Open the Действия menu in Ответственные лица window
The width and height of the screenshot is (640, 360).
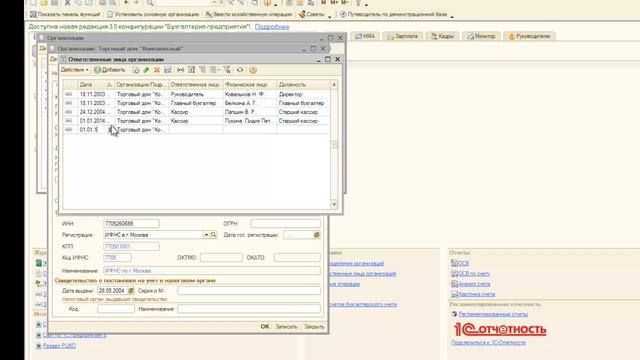pos(75,70)
